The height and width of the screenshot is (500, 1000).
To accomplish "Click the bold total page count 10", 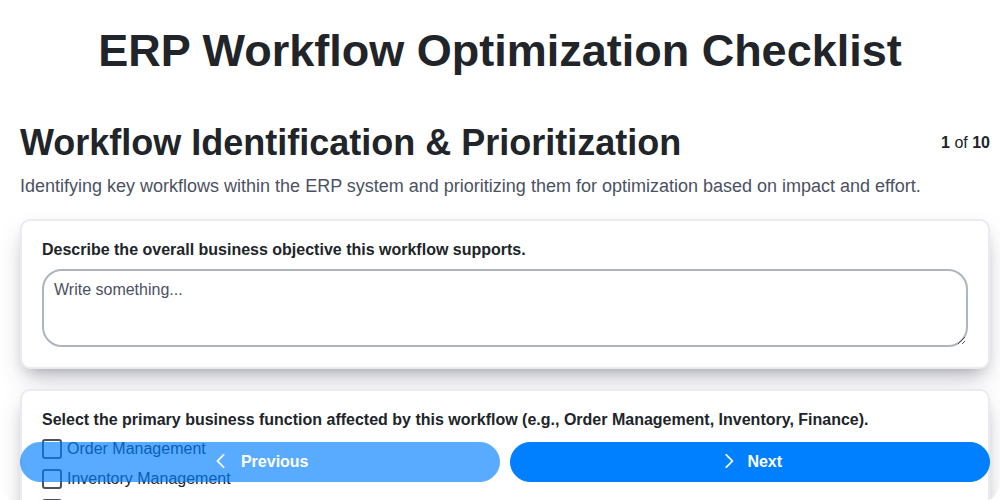I will coord(981,142).
